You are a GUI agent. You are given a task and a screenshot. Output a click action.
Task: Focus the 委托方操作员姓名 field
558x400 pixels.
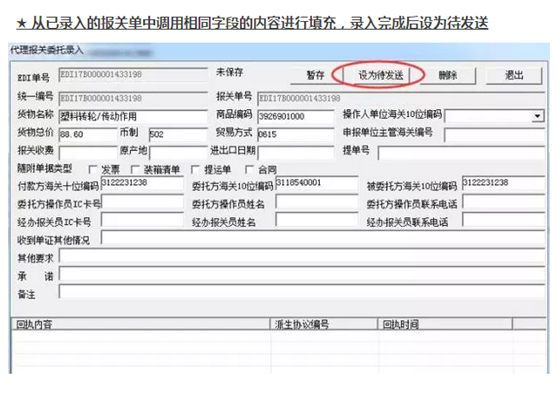pos(317,202)
